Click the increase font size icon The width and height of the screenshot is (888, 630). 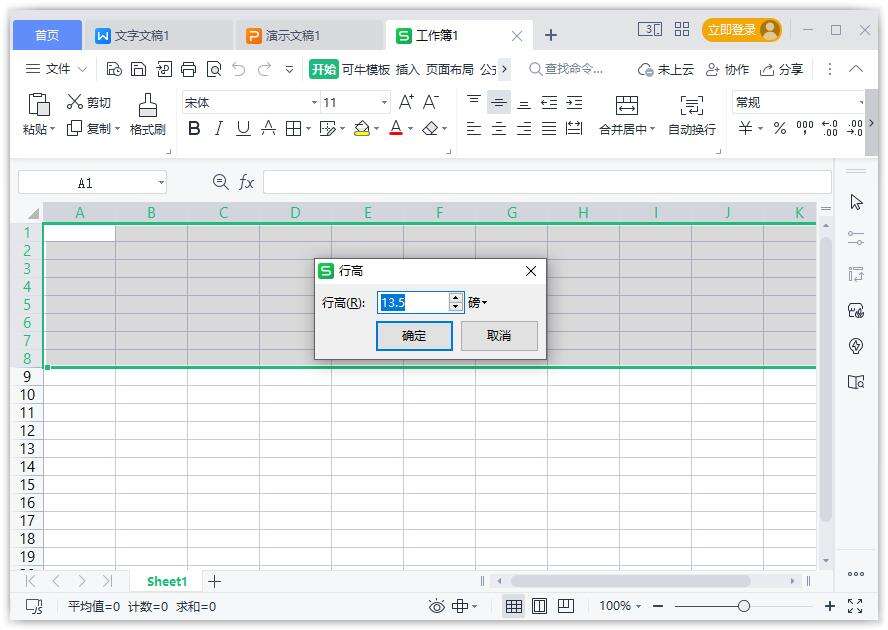(406, 102)
